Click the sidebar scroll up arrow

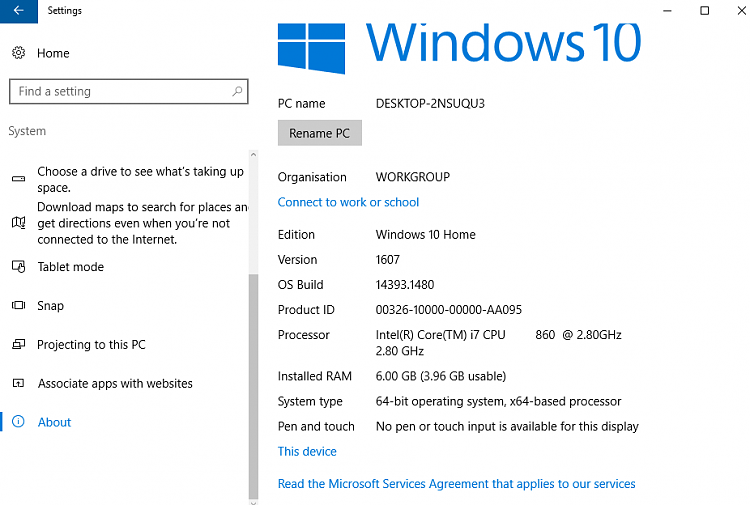coord(254,154)
